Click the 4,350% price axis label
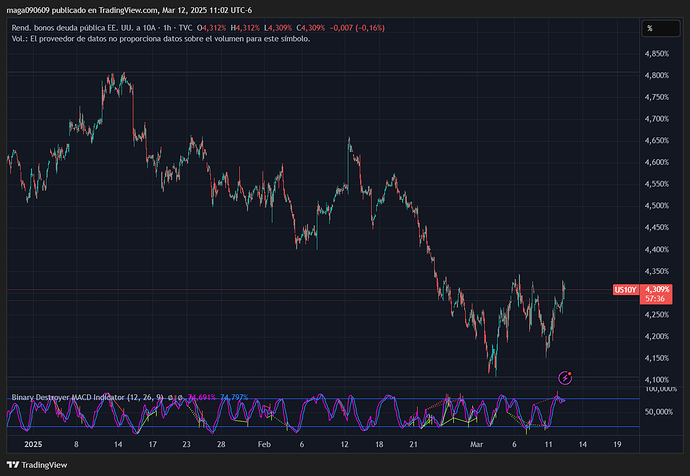Viewport: 690px width, 476px height. coord(657,271)
